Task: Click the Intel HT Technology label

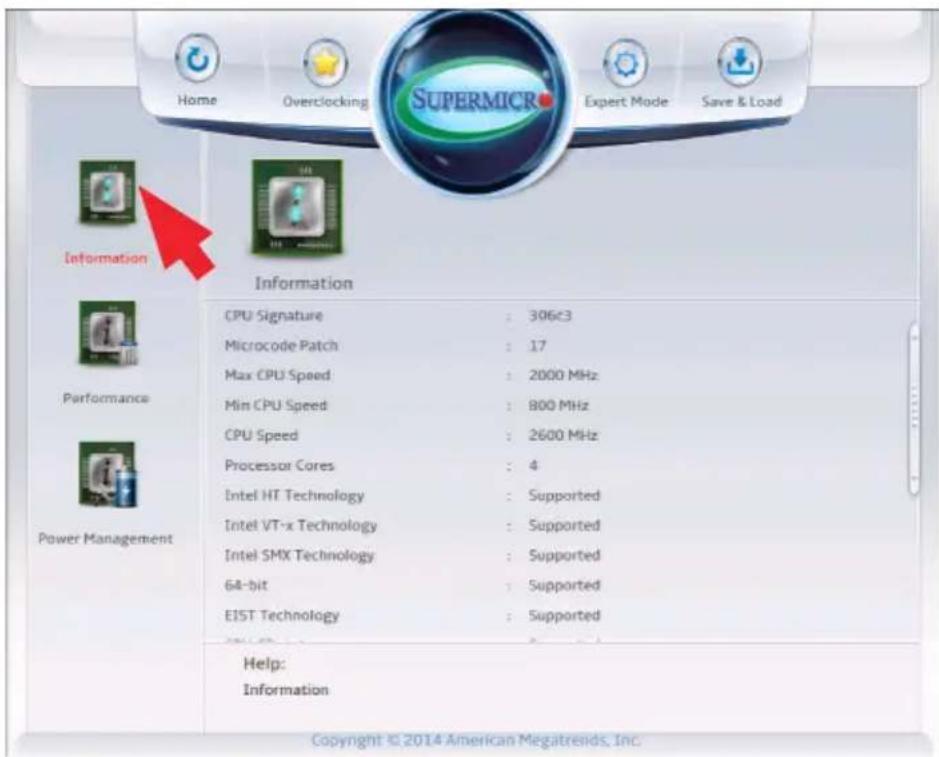Action: [295, 495]
